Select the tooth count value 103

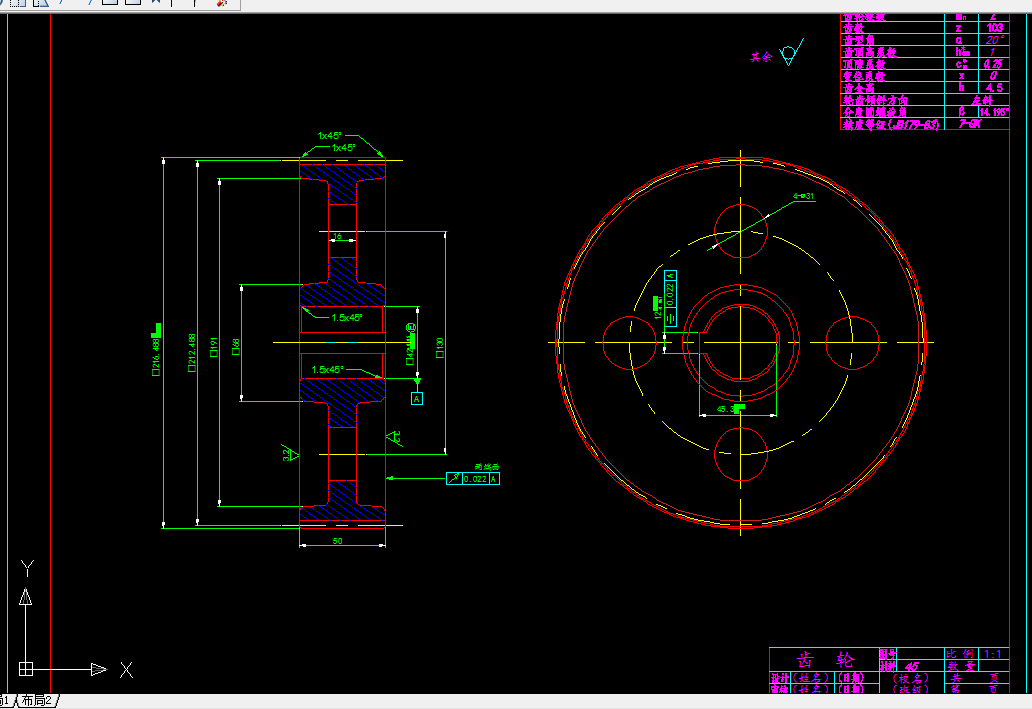click(994, 28)
